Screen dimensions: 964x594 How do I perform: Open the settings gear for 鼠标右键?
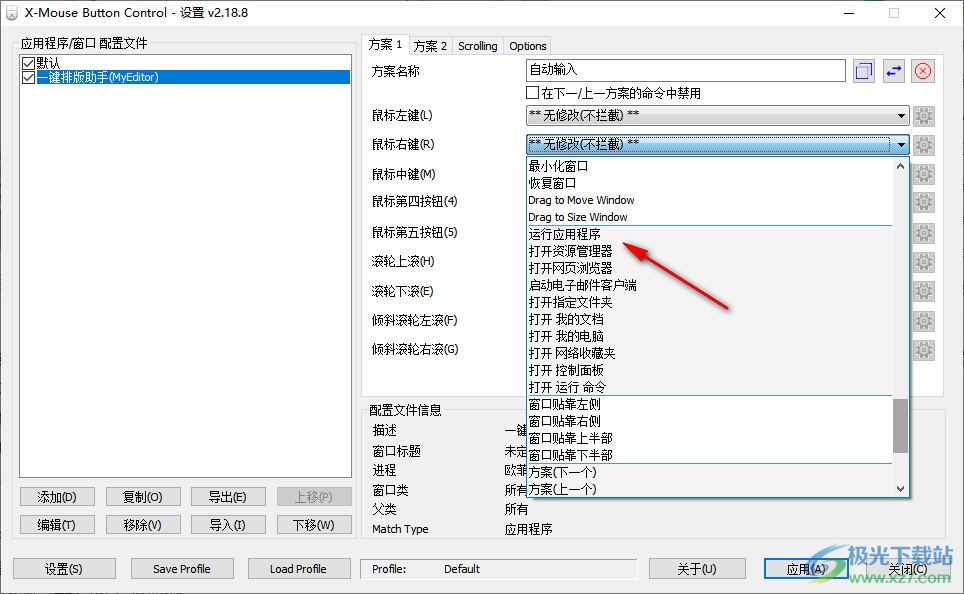click(x=923, y=145)
